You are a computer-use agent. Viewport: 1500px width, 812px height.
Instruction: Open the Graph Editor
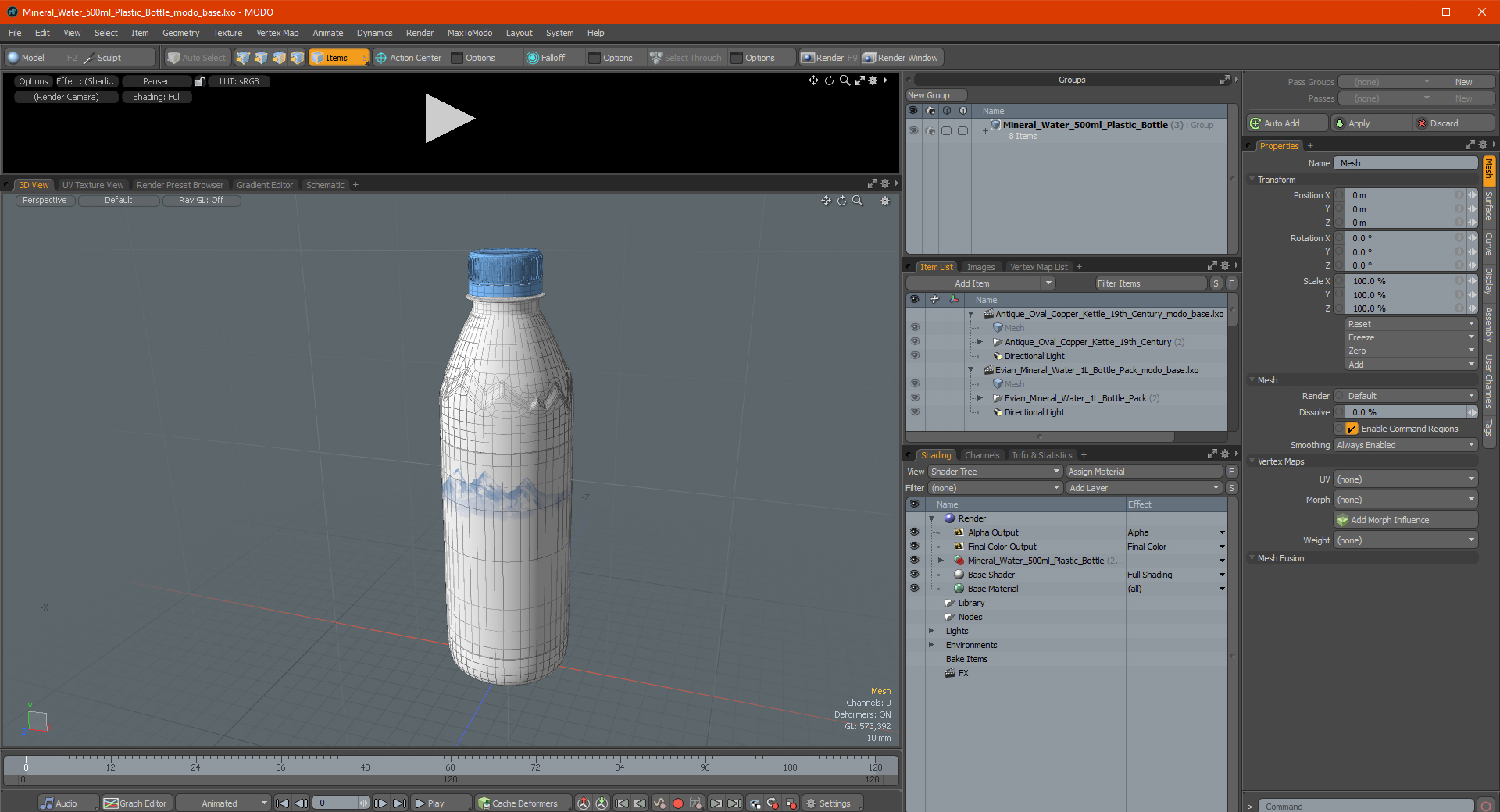click(136, 803)
